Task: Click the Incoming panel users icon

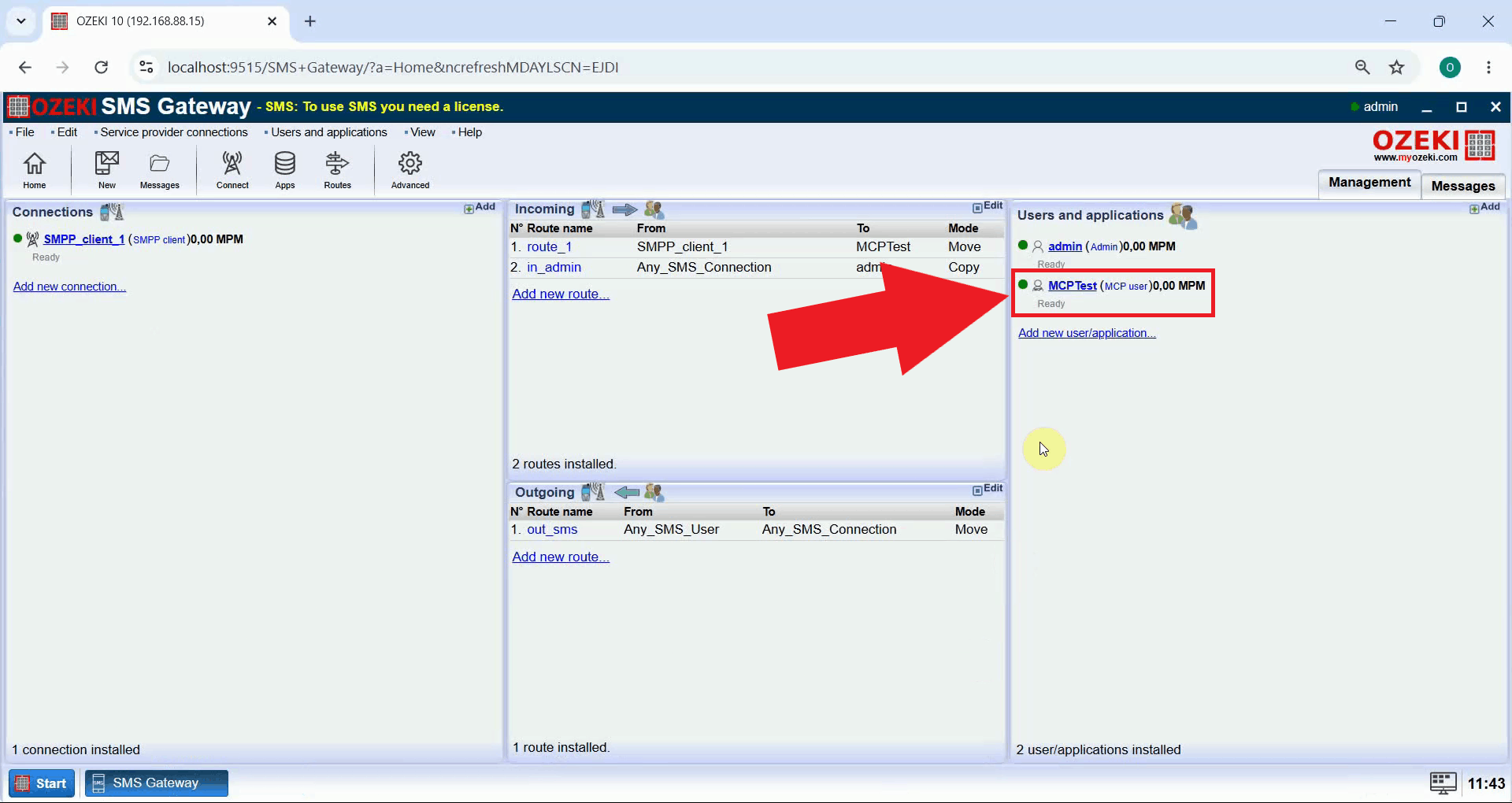Action: 654,209
